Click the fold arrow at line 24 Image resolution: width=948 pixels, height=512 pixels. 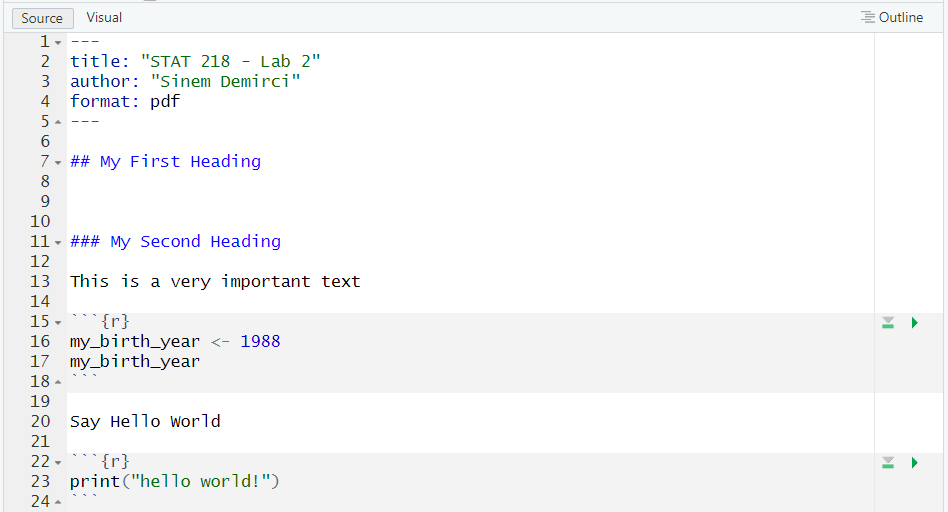tap(58, 502)
